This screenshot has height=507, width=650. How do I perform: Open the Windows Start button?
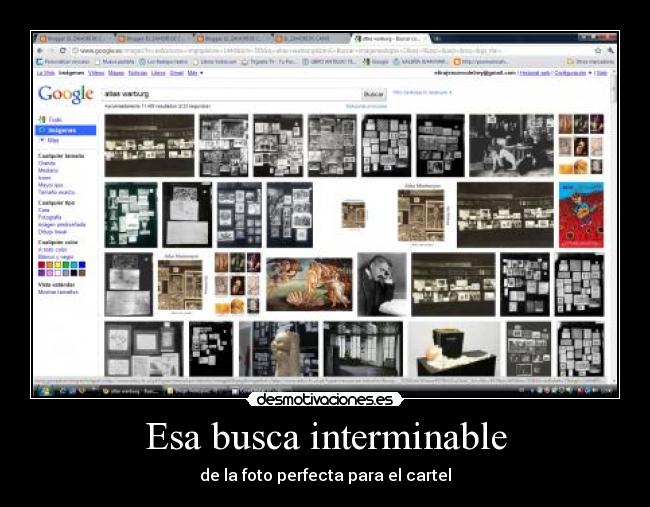(x=44, y=391)
